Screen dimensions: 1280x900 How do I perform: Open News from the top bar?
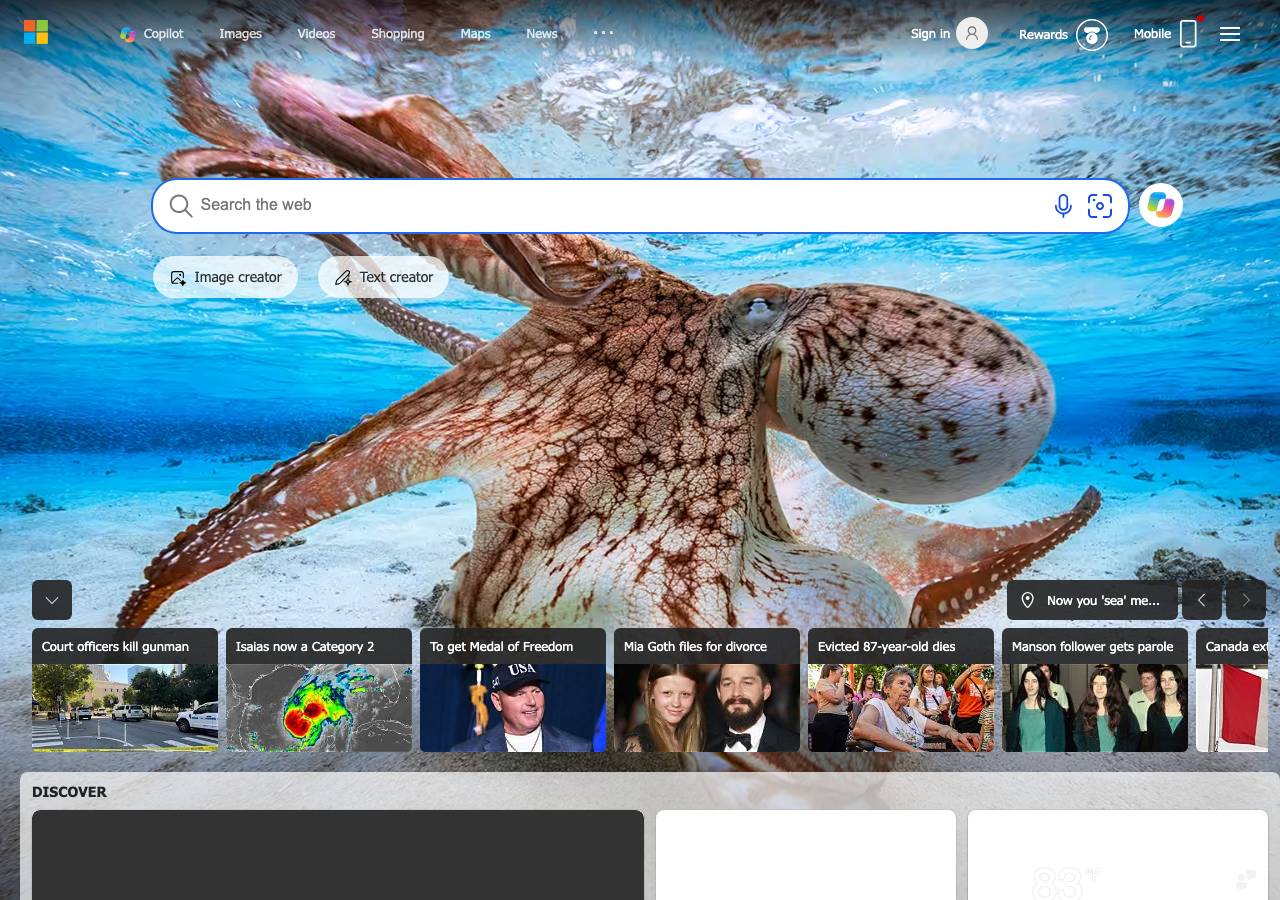click(x=542, y=34)
